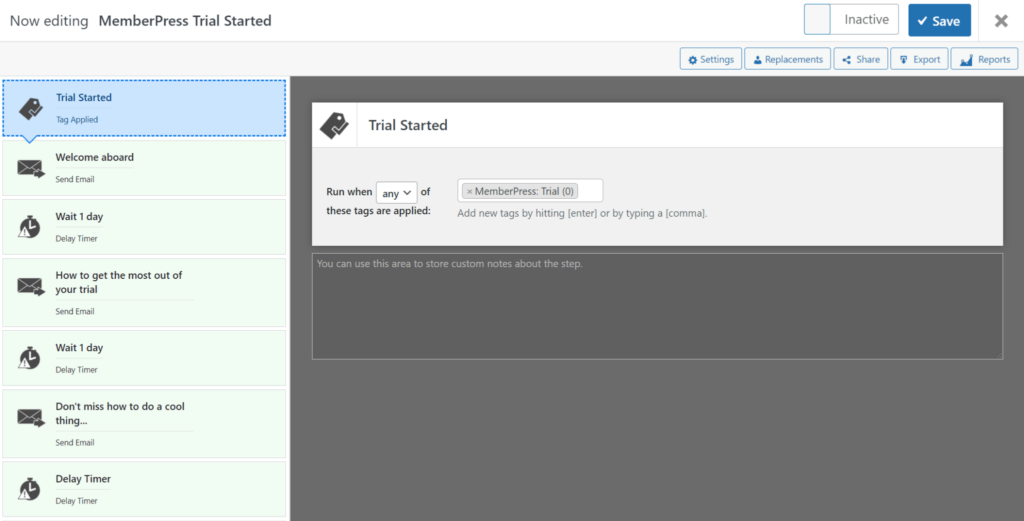Toggle the funnel Inactive status switch
1024x521 pixels.
[851, 20]
